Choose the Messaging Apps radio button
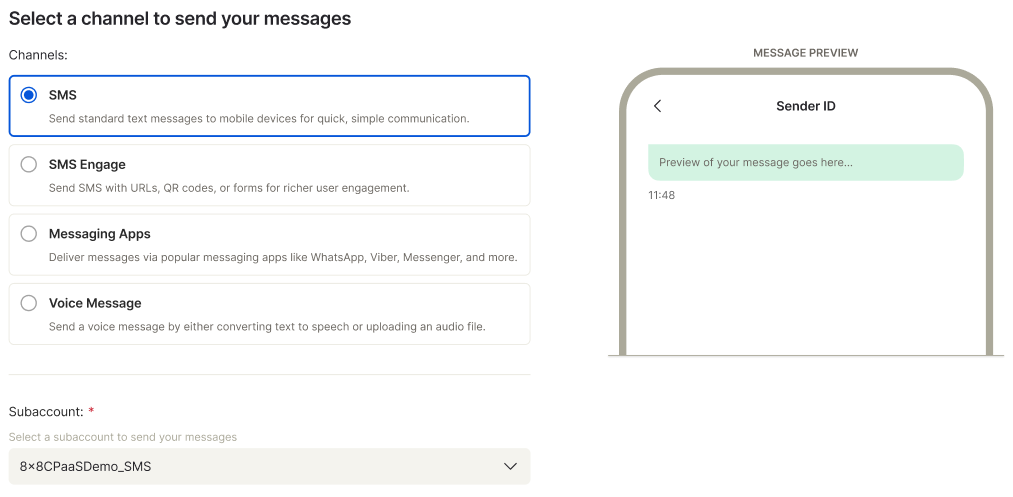The image size is (1013, 497). pyautogui.click(x=29, y=234)
